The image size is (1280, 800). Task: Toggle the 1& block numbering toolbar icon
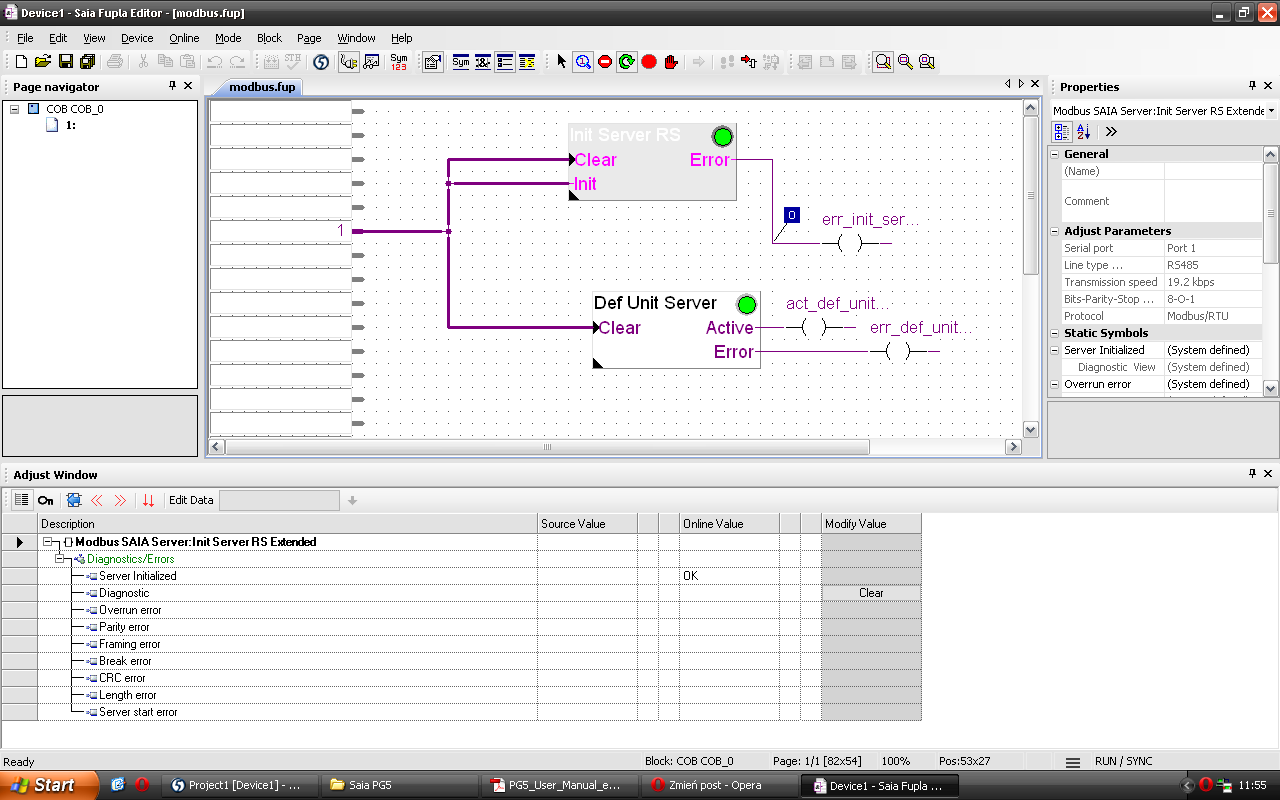point(483,62)
